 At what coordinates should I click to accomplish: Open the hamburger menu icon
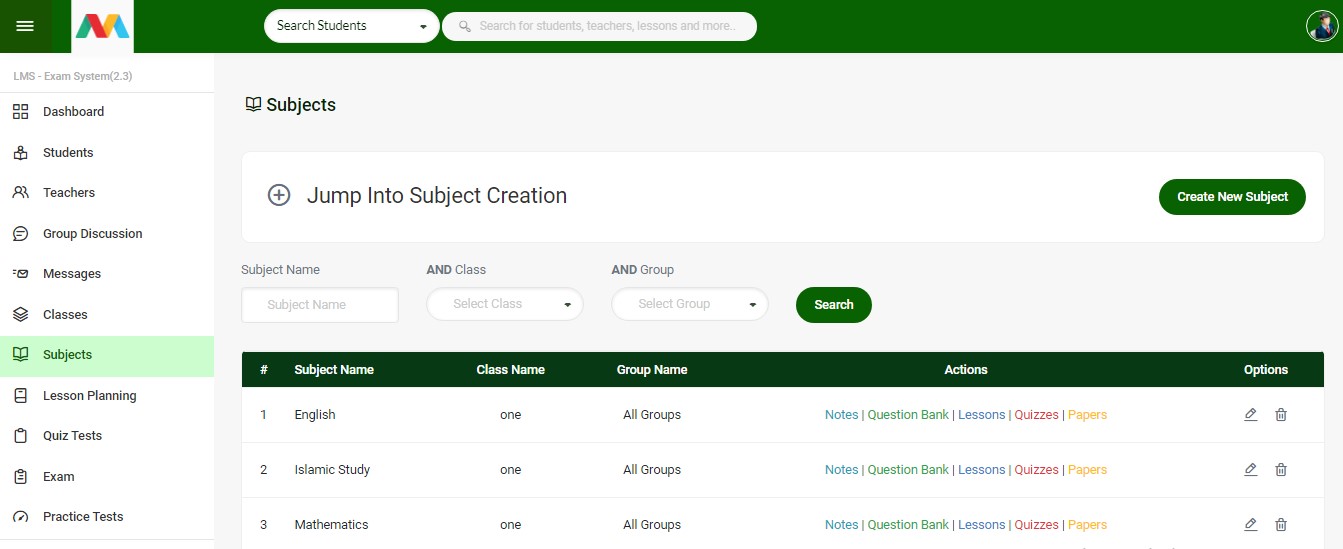click(x=25, y=26)
